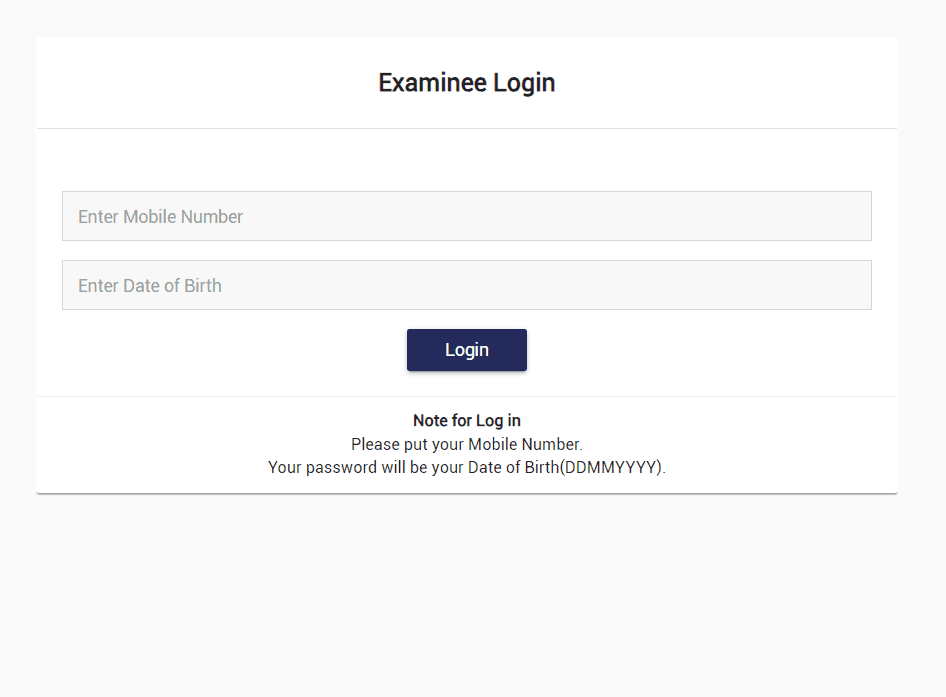Click 'Enter Date of Birth' placeholder text
The width and height of the screenshot is (946, 697).
tap(150, 286)
